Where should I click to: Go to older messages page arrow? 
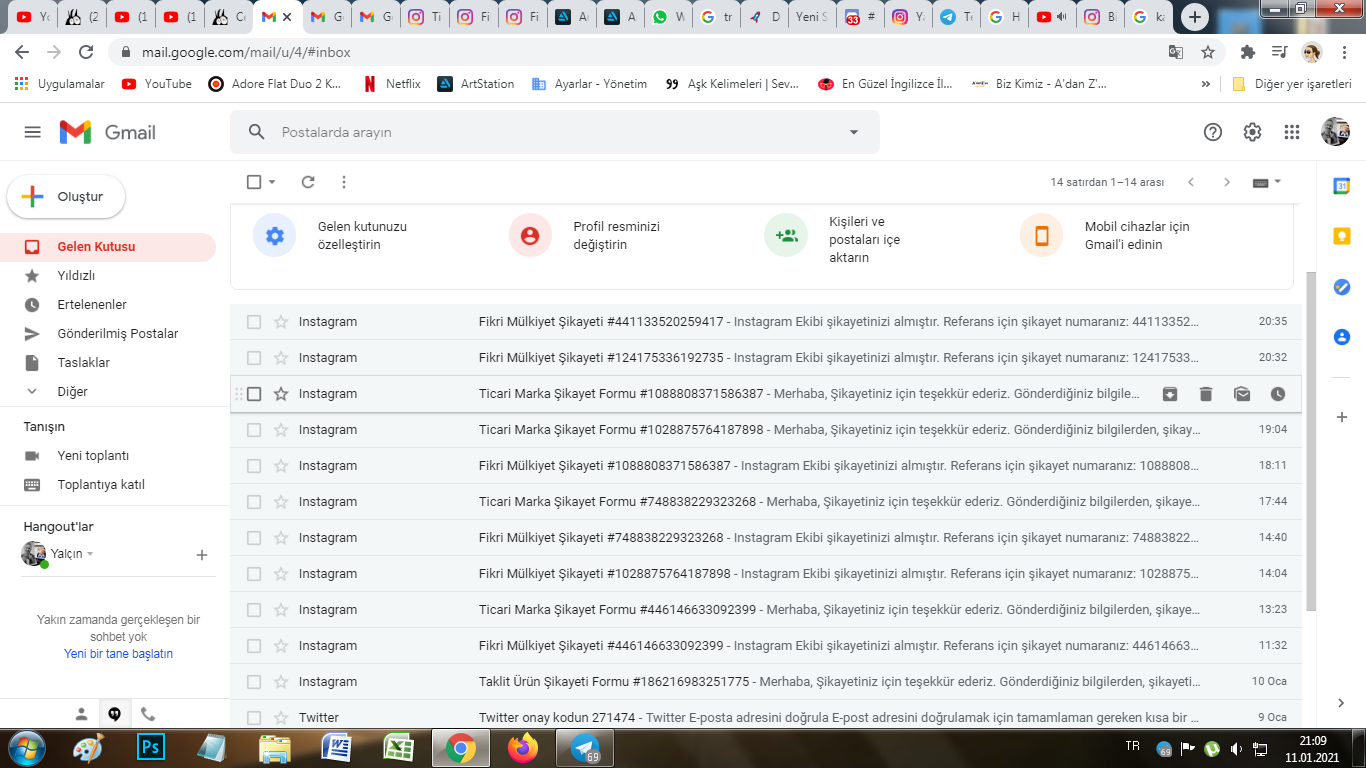tap(1227, 182)
